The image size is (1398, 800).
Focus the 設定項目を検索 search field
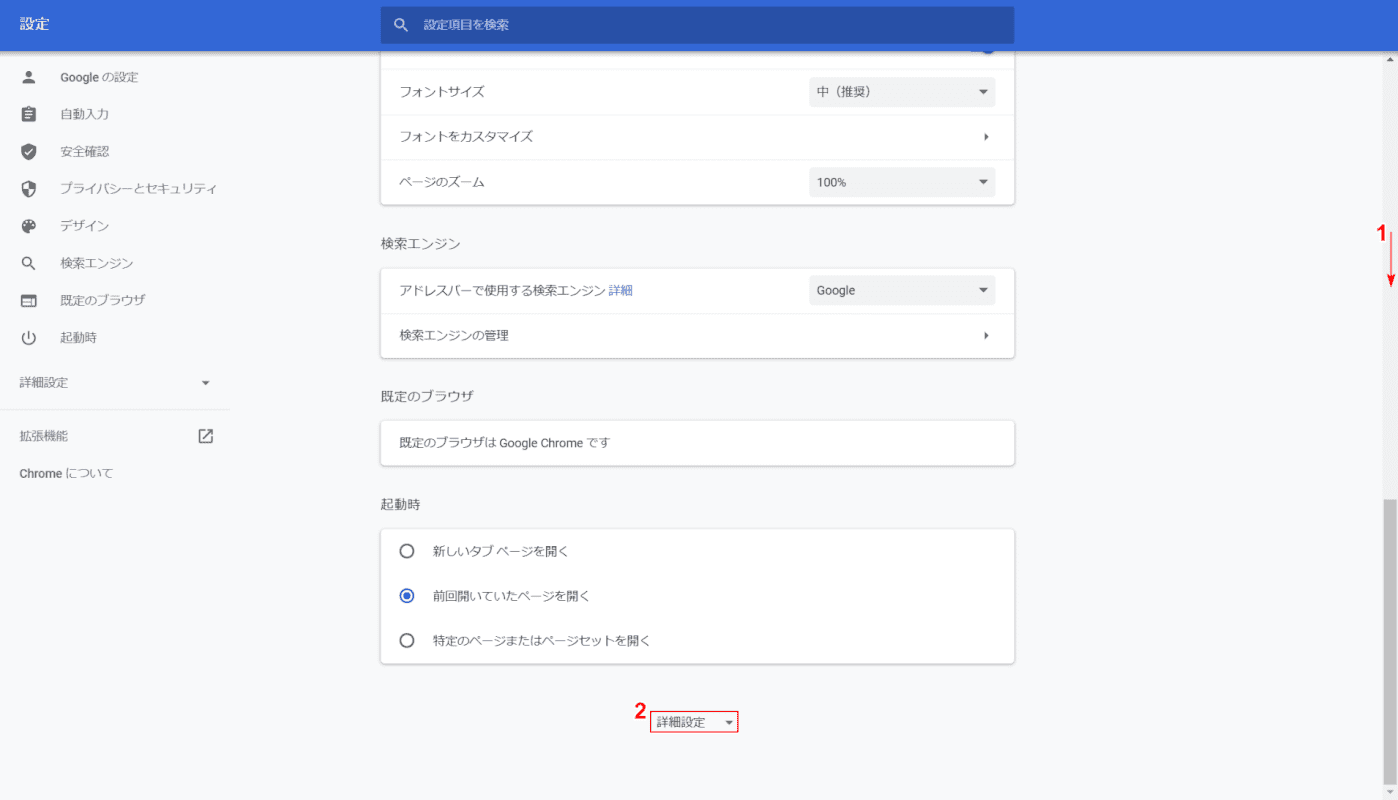[697, 25]
